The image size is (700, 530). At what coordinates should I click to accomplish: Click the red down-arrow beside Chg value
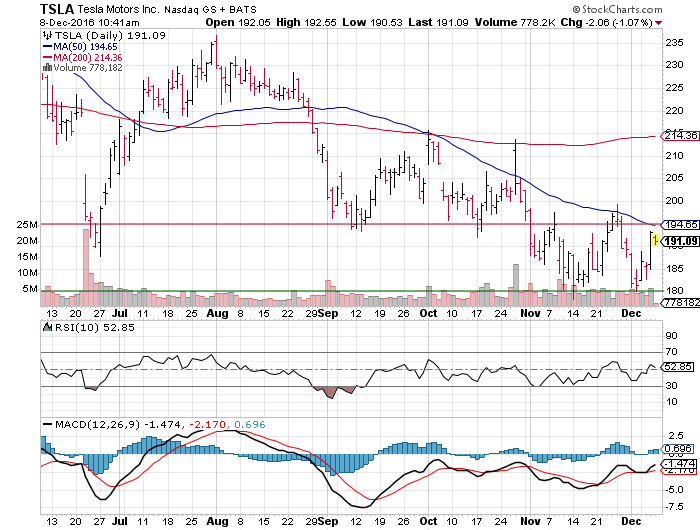click(x=659, y=23)
